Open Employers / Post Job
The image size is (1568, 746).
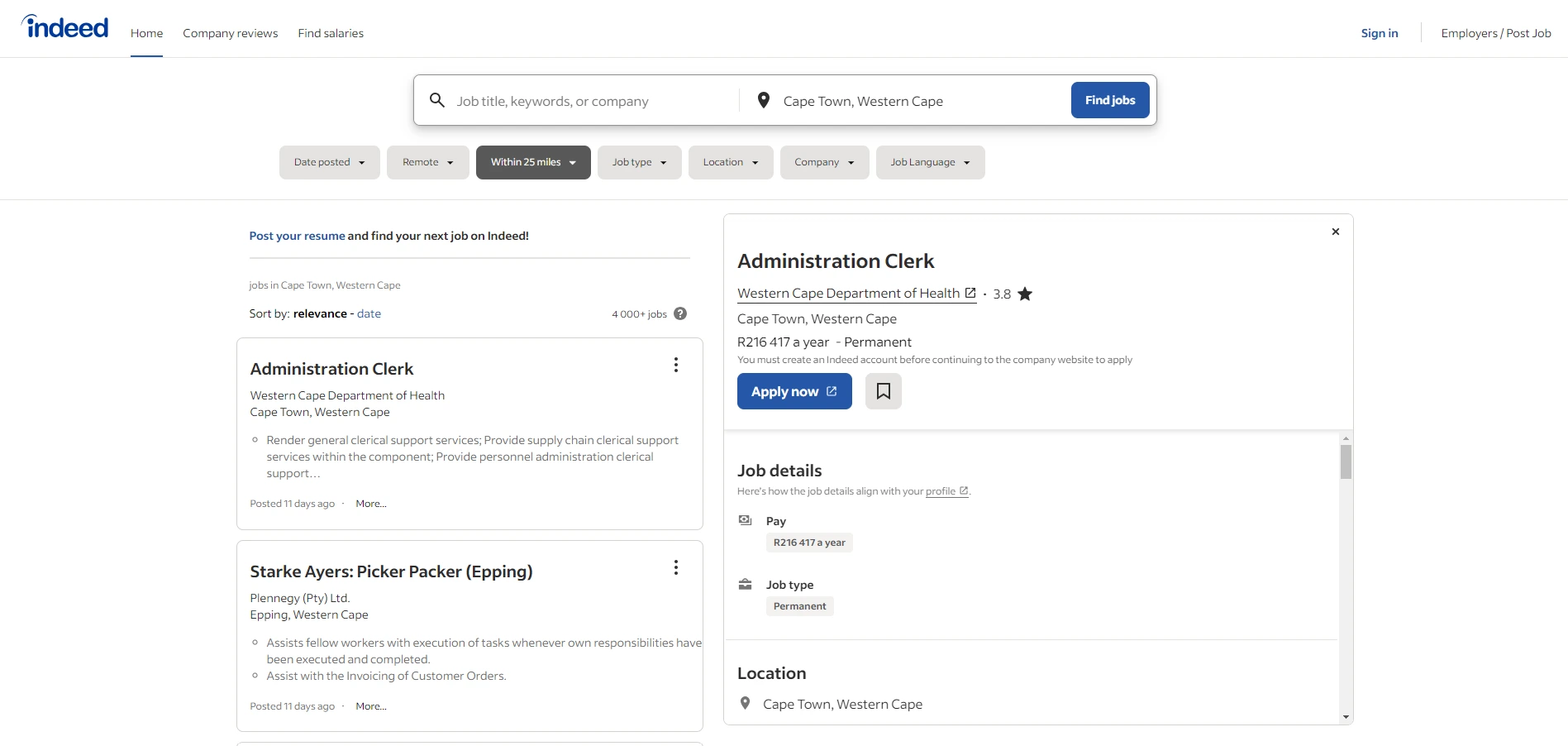coord(1496,33)
